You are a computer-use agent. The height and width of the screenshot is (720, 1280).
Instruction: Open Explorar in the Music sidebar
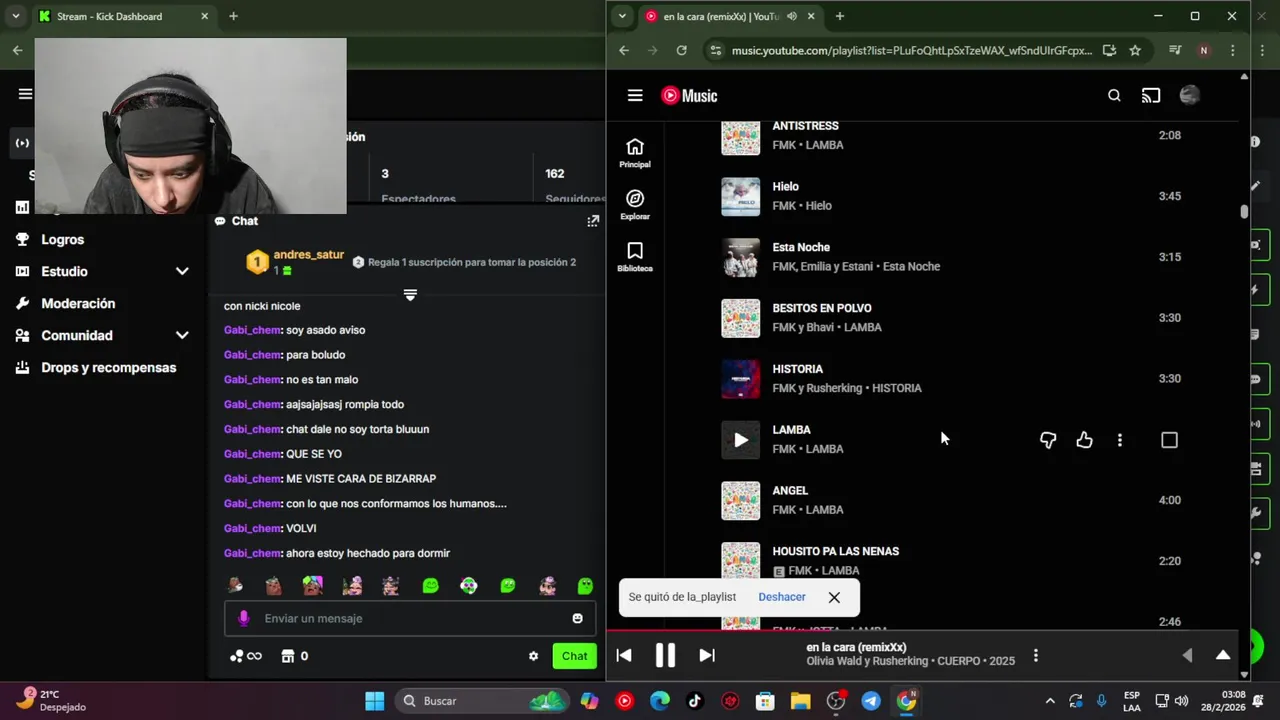[635, 205]
